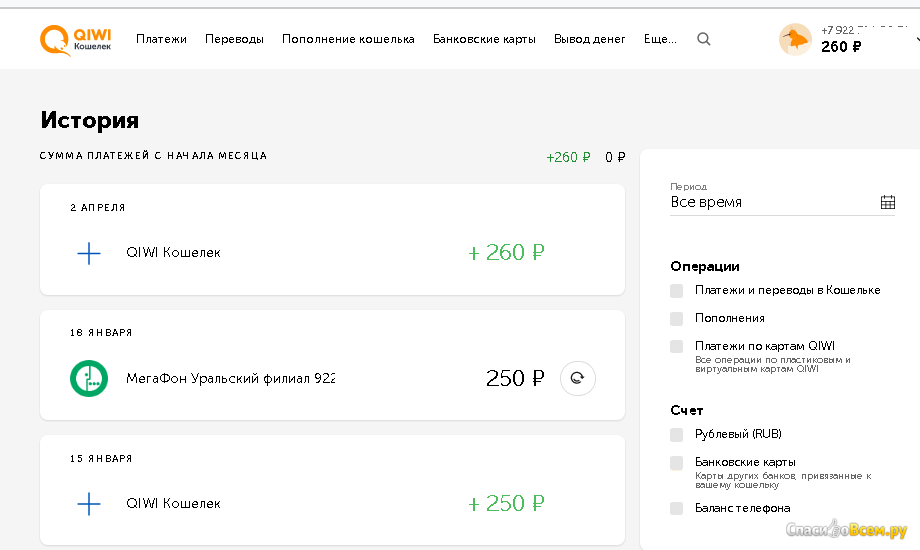Click the 260 ₽ wallet balance in header
920x550 pixels.
841,47
